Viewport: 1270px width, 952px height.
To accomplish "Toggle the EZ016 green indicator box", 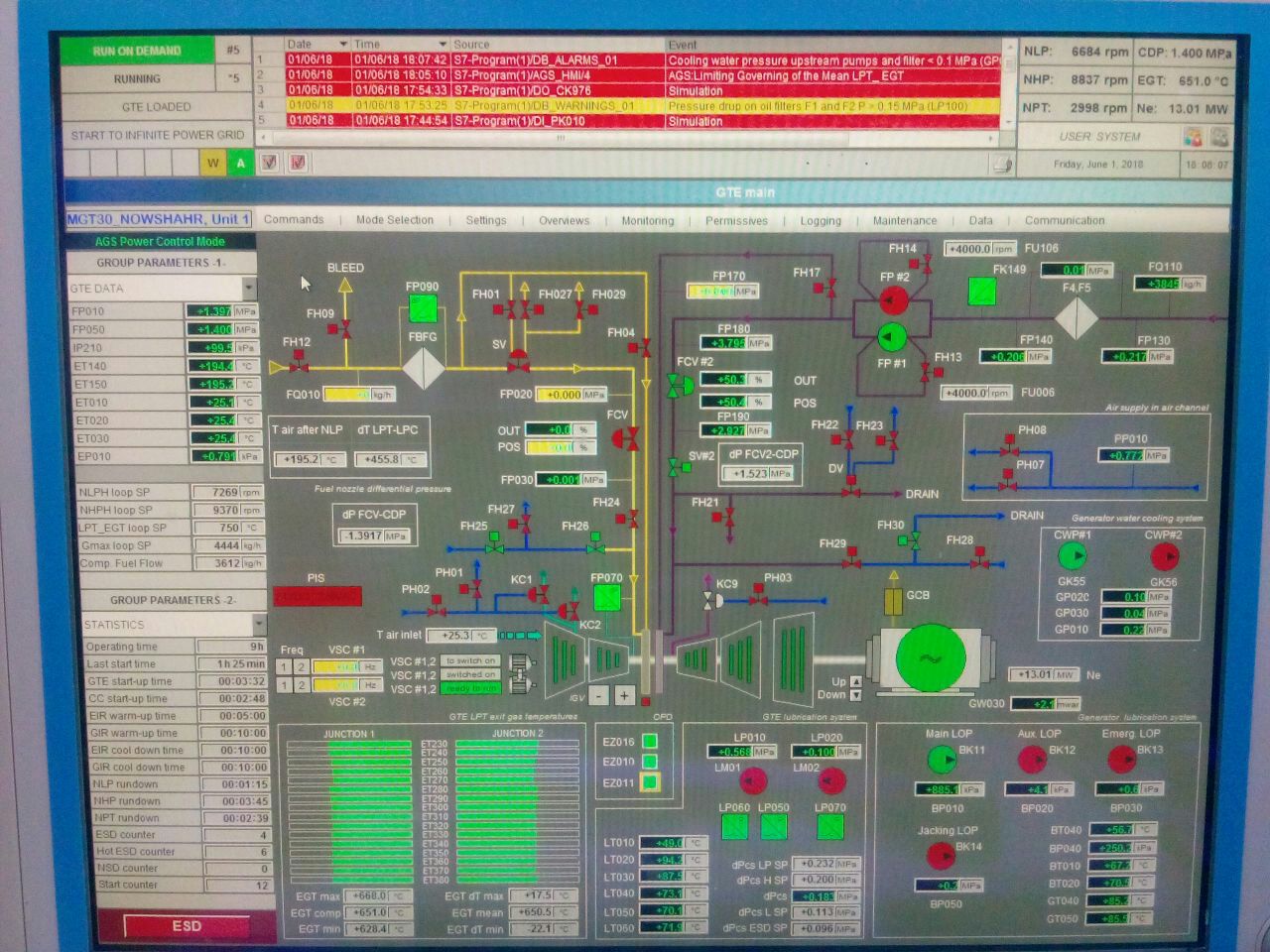I will tap(650, 741).
